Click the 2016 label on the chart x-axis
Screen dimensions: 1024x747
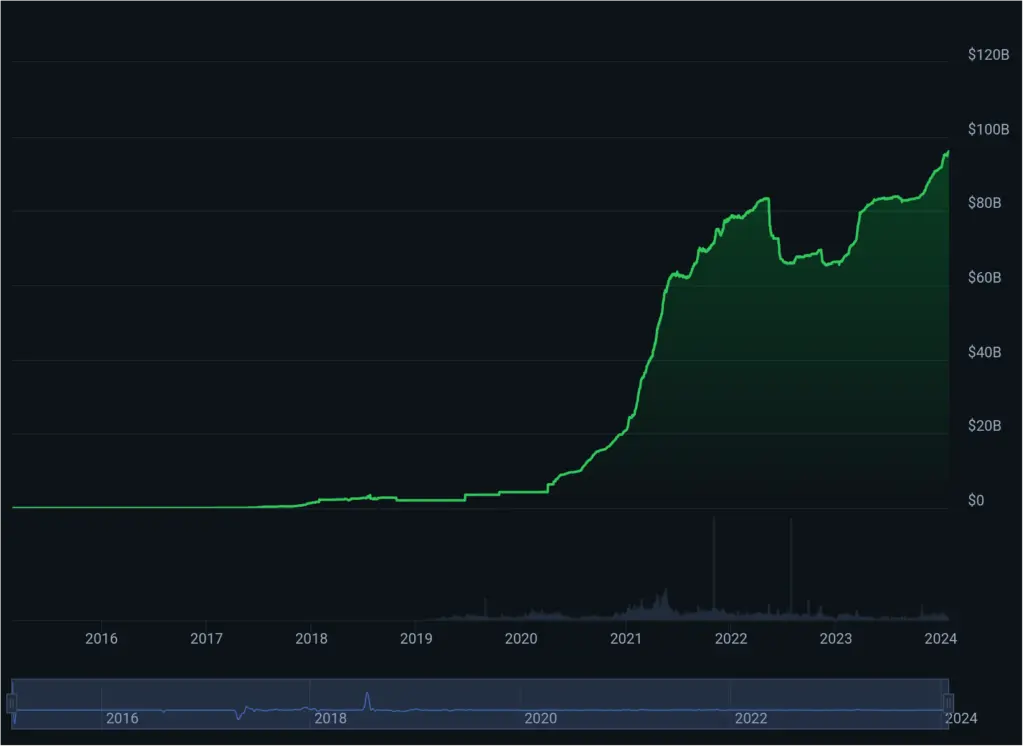click(x=101, y=638)
